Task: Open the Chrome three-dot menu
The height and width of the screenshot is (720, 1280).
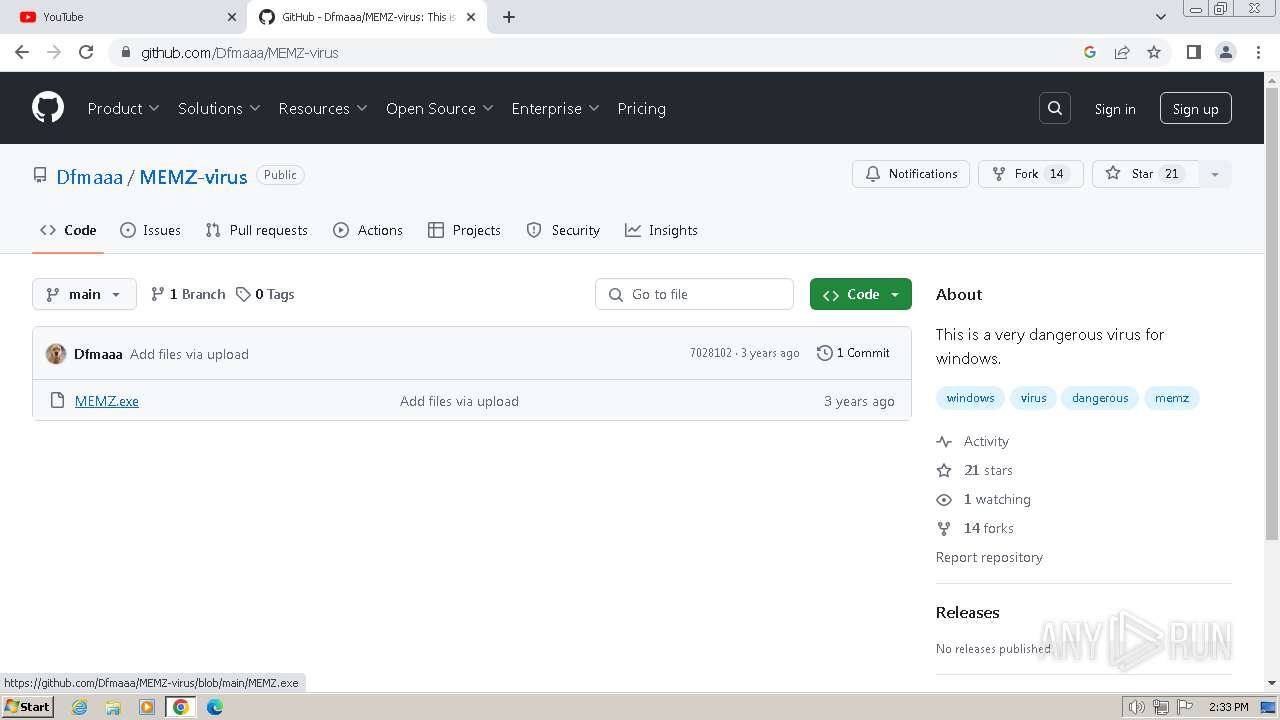Action: (x=1259, y=52)
